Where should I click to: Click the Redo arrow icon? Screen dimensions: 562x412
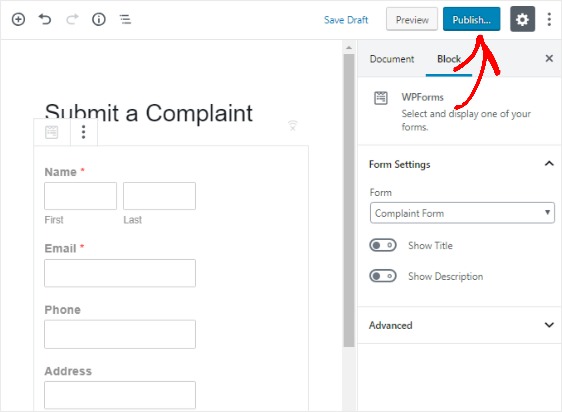pos(72,19)
